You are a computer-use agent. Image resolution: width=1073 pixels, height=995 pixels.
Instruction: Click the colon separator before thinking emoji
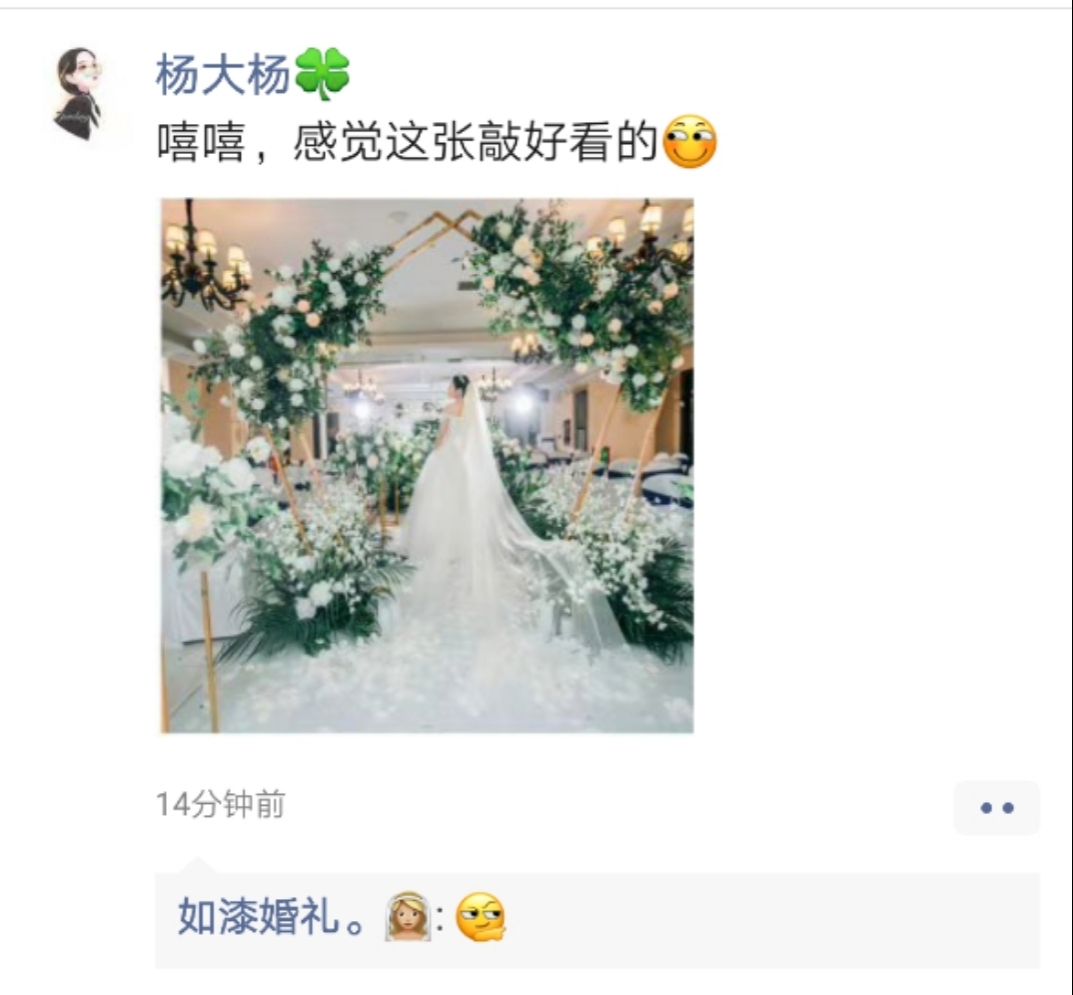click(441, 918)
